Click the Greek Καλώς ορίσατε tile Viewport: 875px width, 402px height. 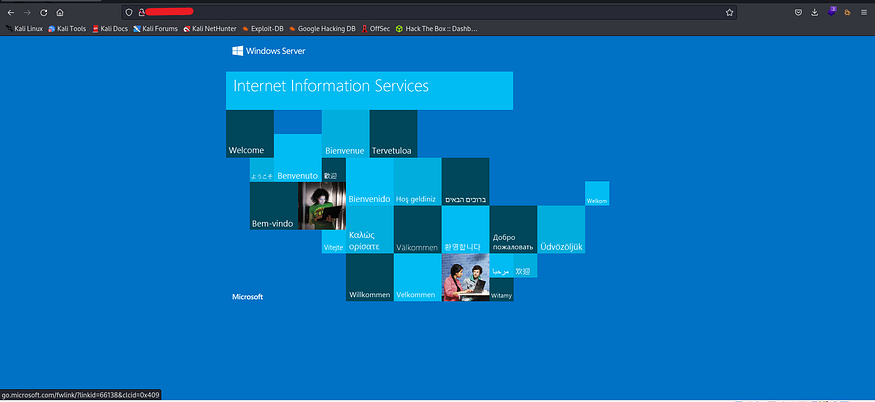(369, 230)
